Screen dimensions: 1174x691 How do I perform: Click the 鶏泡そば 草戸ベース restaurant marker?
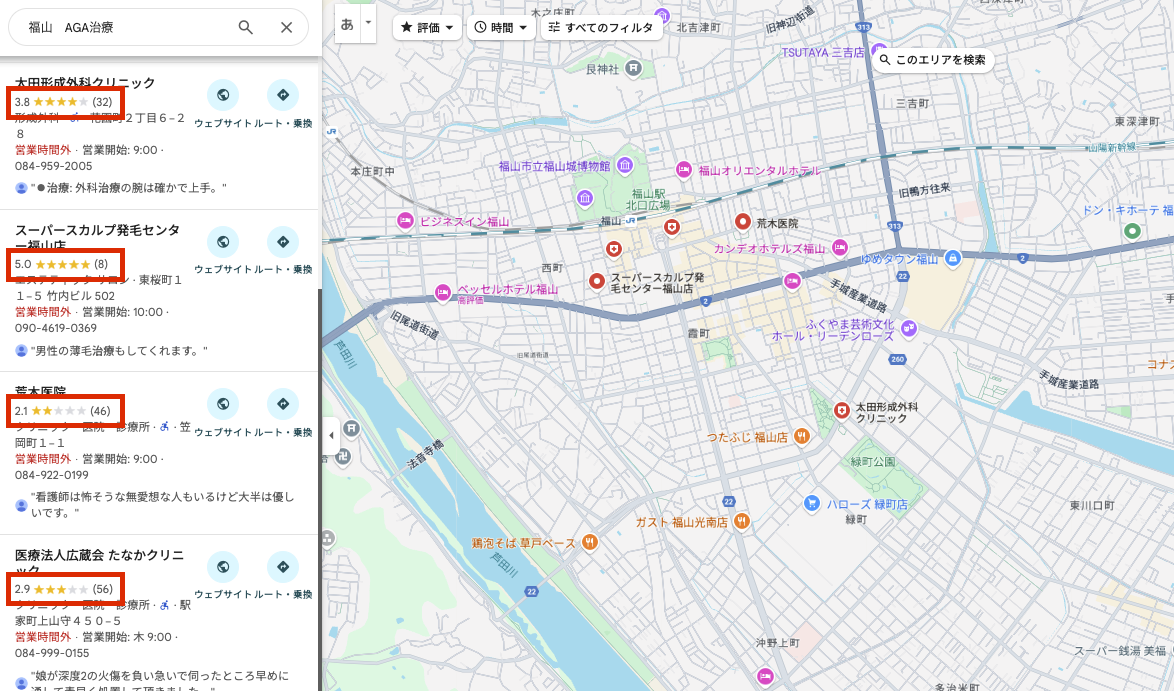590,542
